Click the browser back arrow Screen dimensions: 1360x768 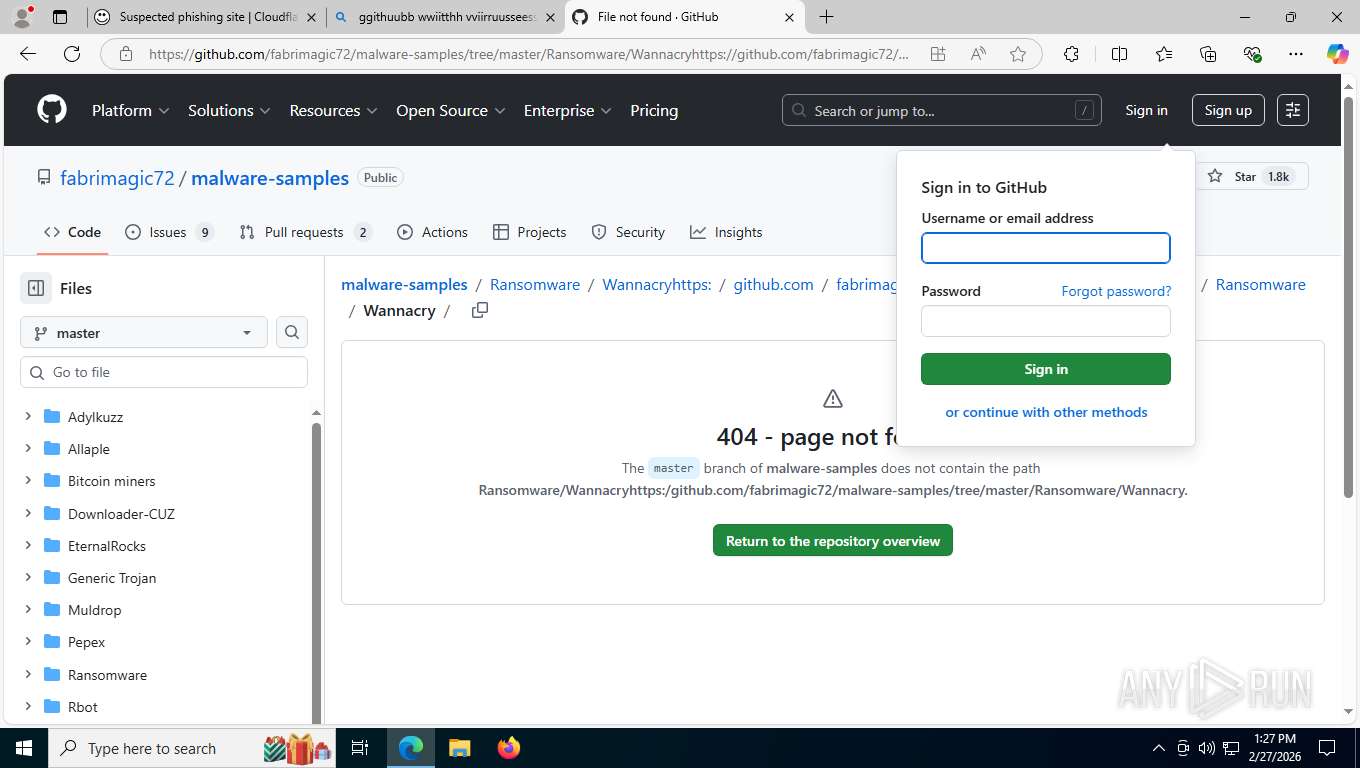(x=28, y=54)
